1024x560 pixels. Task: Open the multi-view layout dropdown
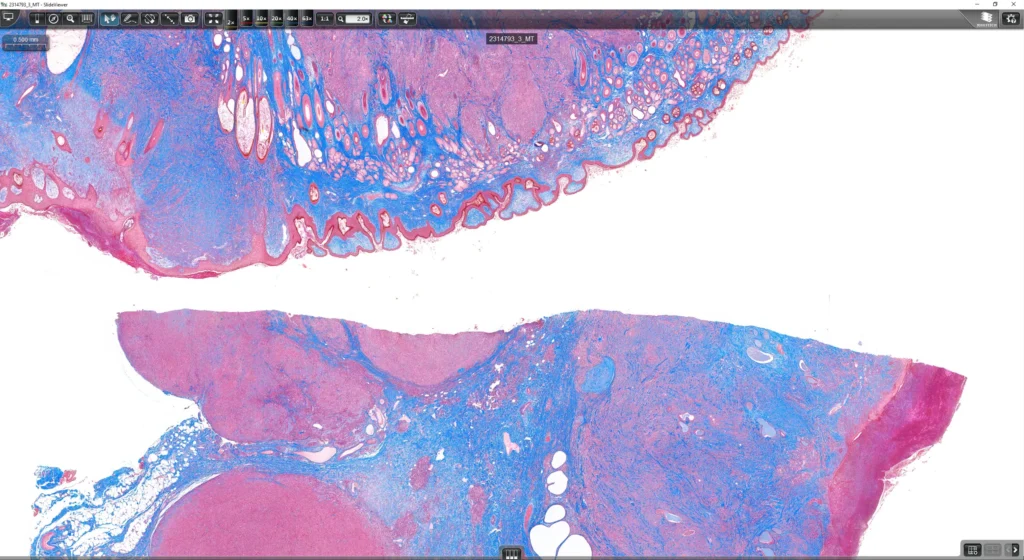coord(972,550)
